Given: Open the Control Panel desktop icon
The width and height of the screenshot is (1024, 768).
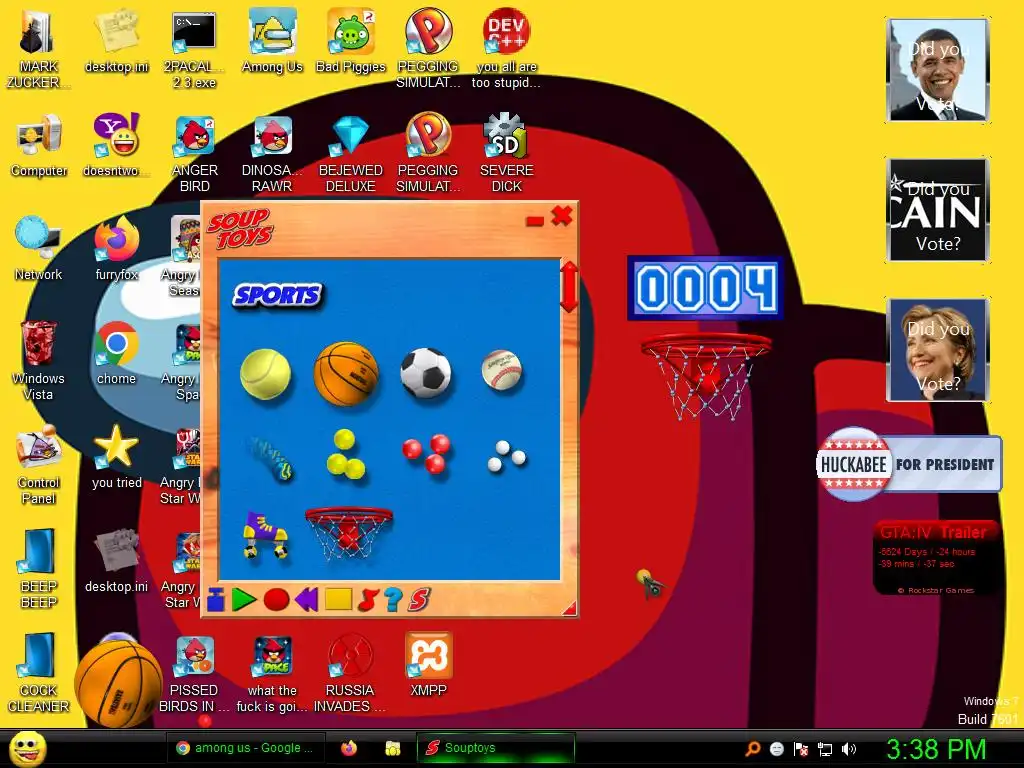Looking at the screenshot, I should point(39,464).
